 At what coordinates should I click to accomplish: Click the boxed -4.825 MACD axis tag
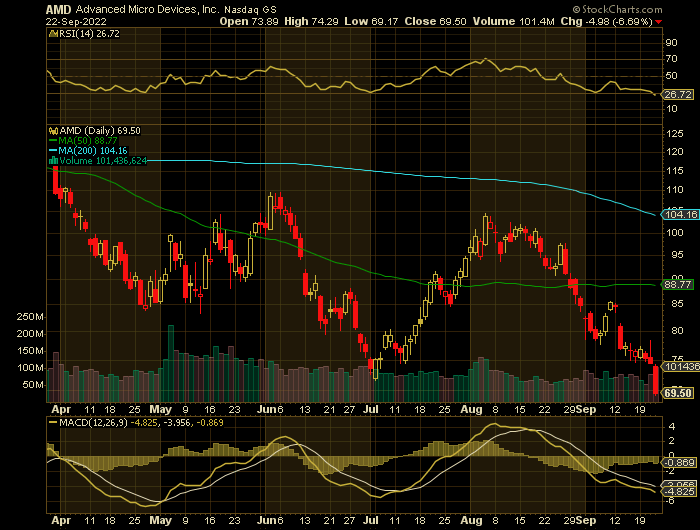[680, 492]
